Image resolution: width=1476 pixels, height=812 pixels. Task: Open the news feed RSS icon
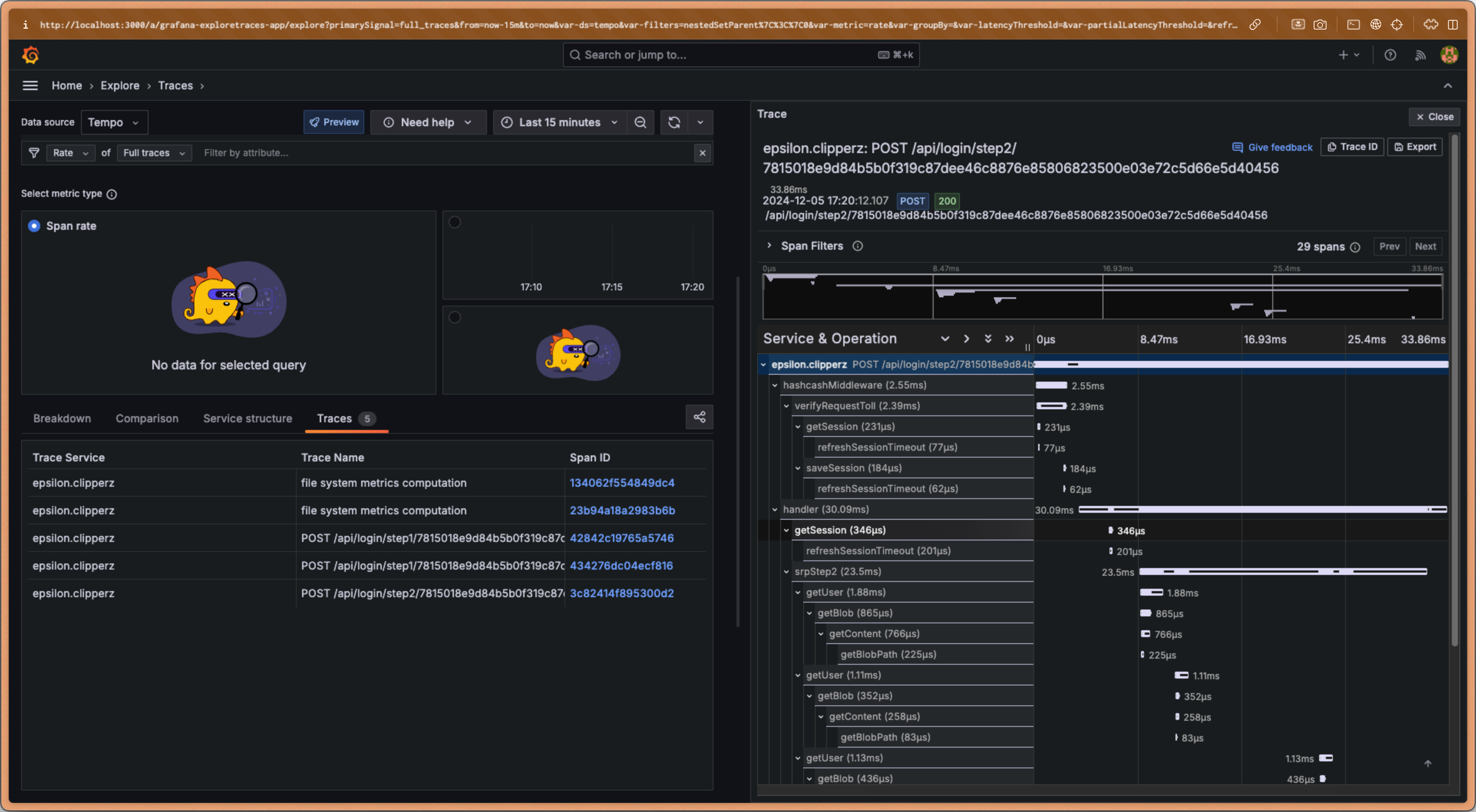coord(1420,55)
